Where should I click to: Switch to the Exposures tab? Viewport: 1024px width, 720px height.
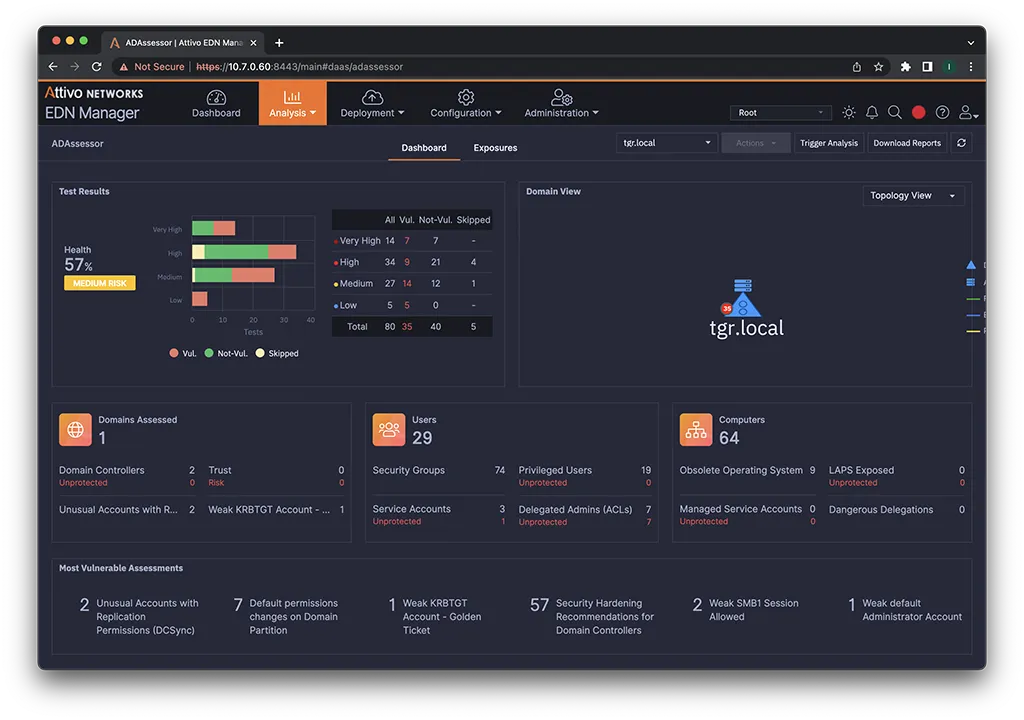click(x=495, y=148)
